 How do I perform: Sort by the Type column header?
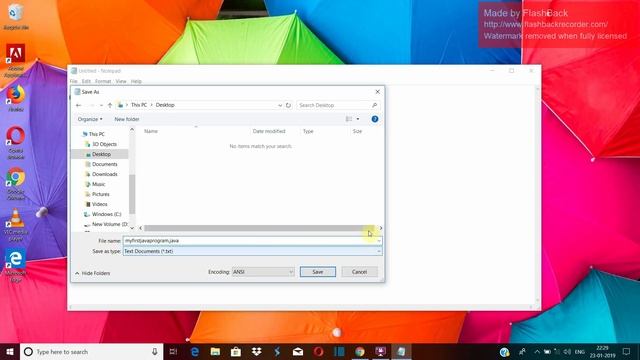click(x=308, y=131)
